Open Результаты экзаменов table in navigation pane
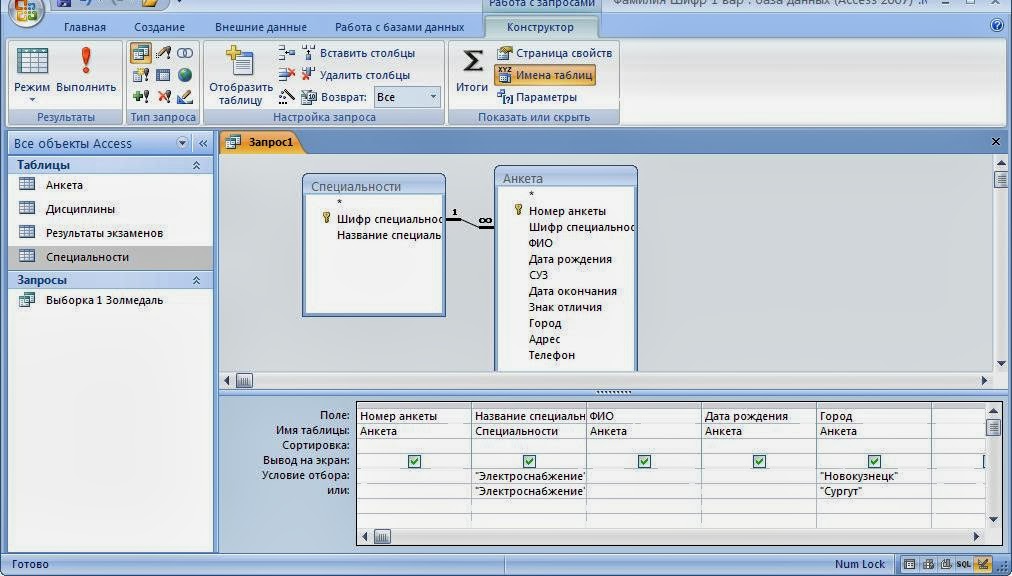Screen dimensions: 1012x576 point(104,233)
